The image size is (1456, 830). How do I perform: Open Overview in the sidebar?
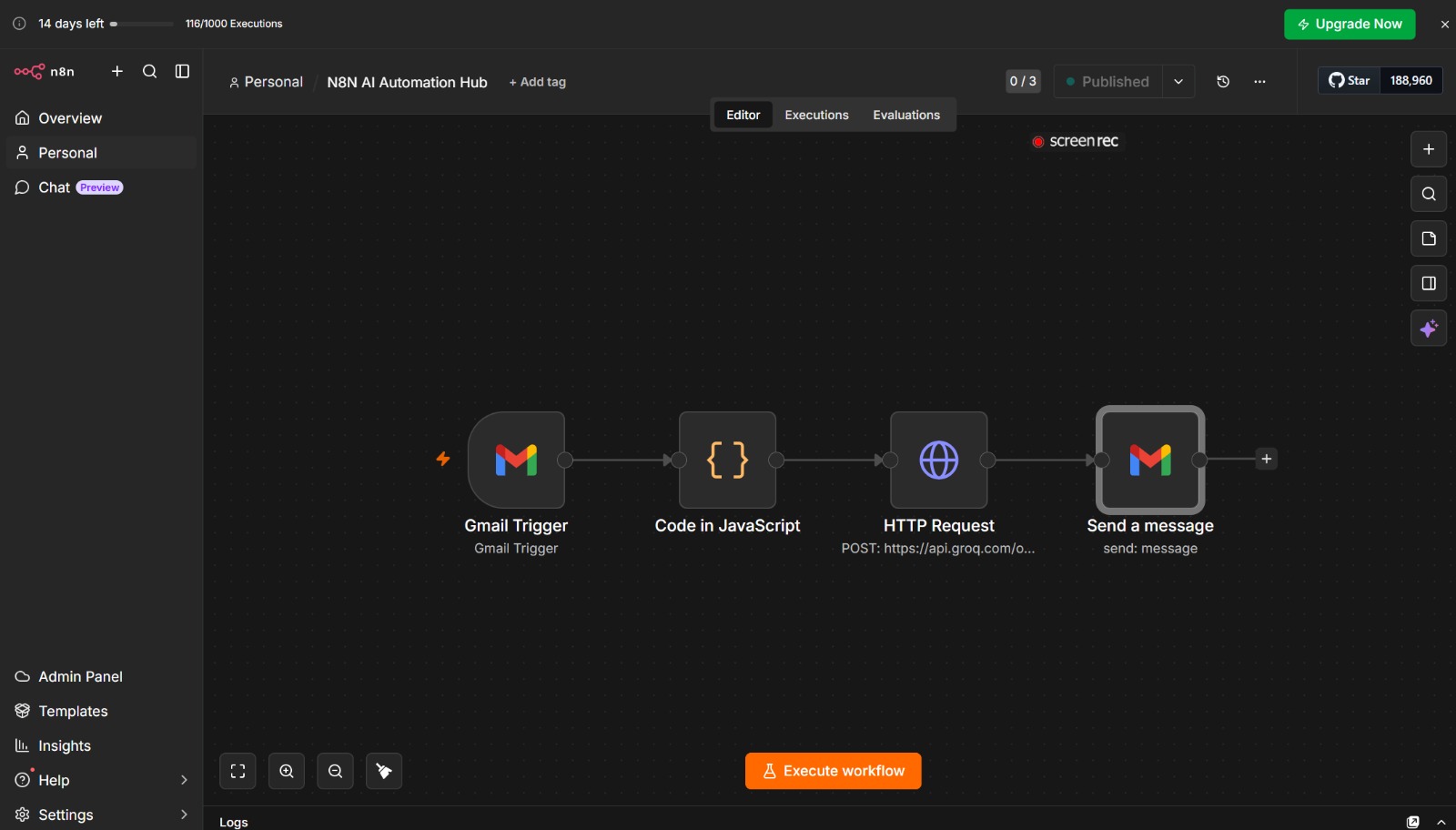[101, 118]
